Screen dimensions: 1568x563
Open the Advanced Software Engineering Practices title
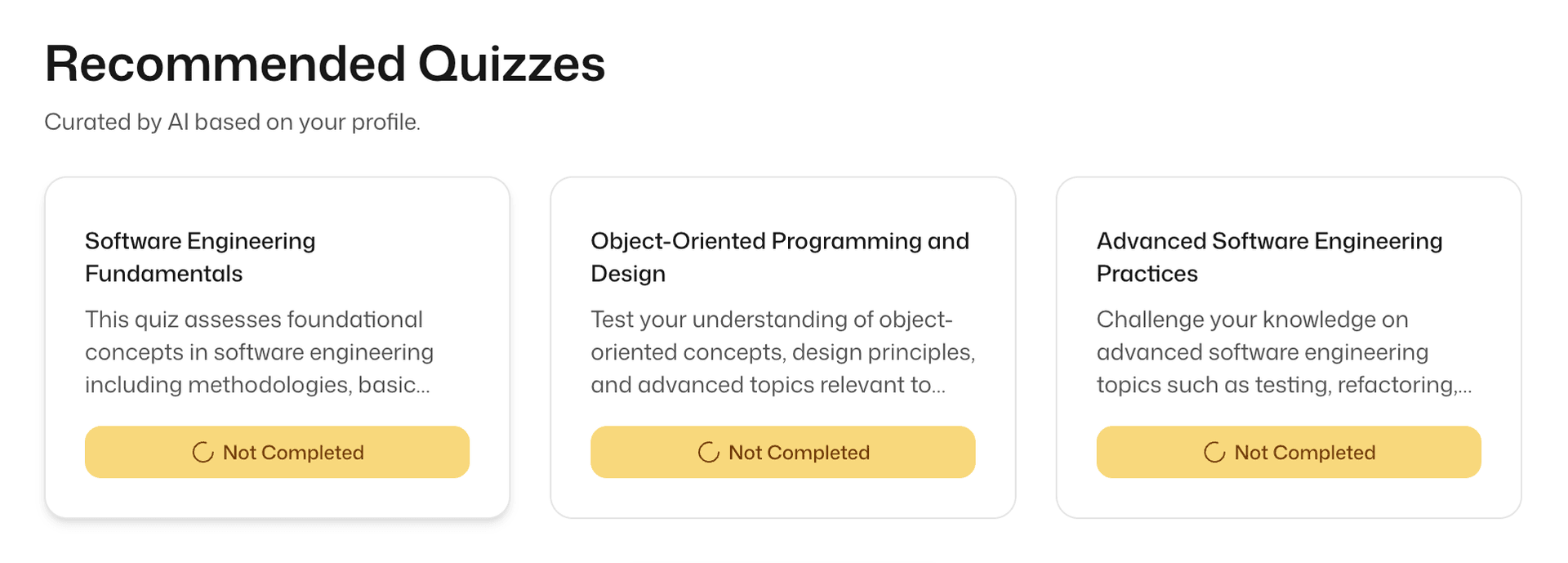tap(1268, 257)
